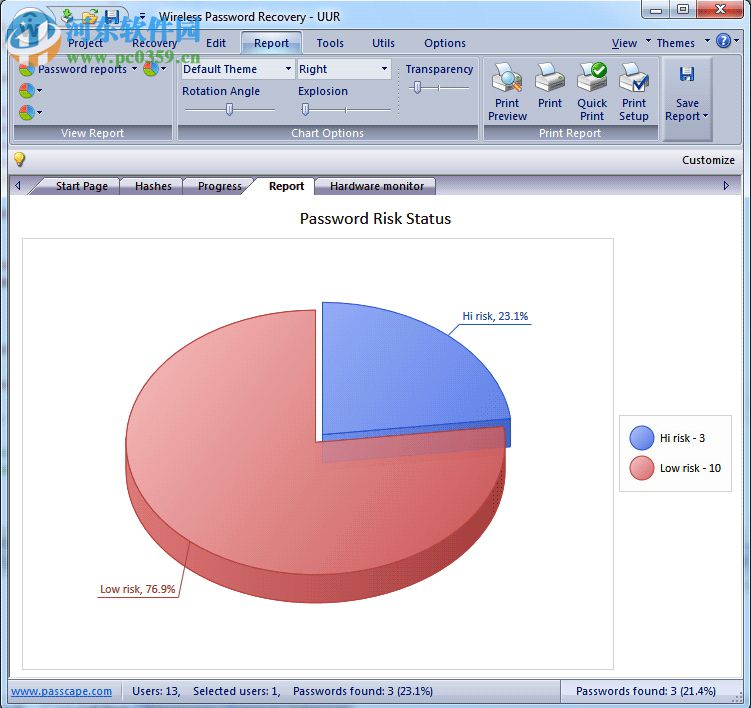Click 'Users: 13,' in the status bar
Screen dimensions: 751x708
(156, 691)
